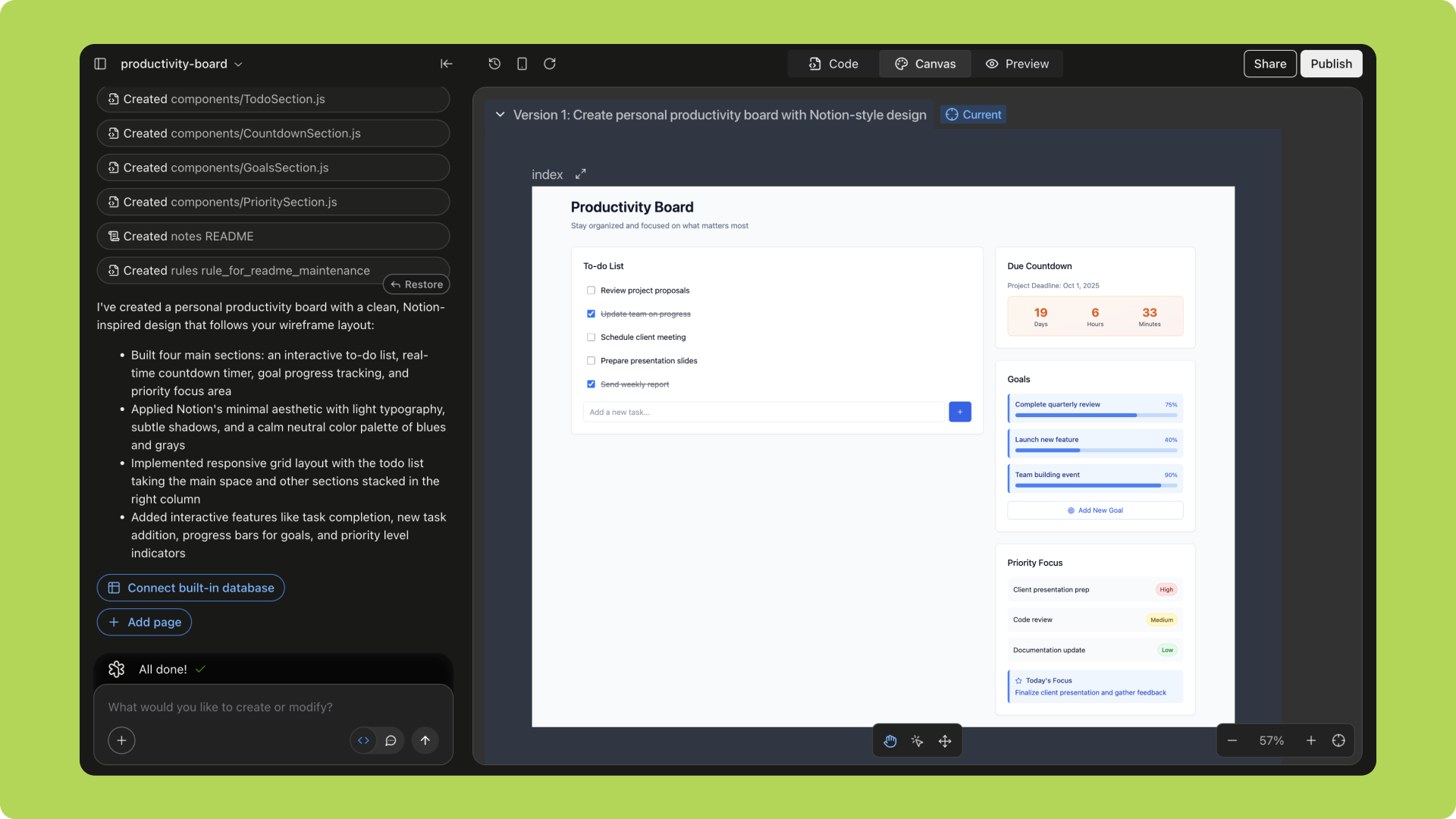Viewport: 1456px width, 819px height.
Task: Select the hand pan tool
Action: [890, 741]
